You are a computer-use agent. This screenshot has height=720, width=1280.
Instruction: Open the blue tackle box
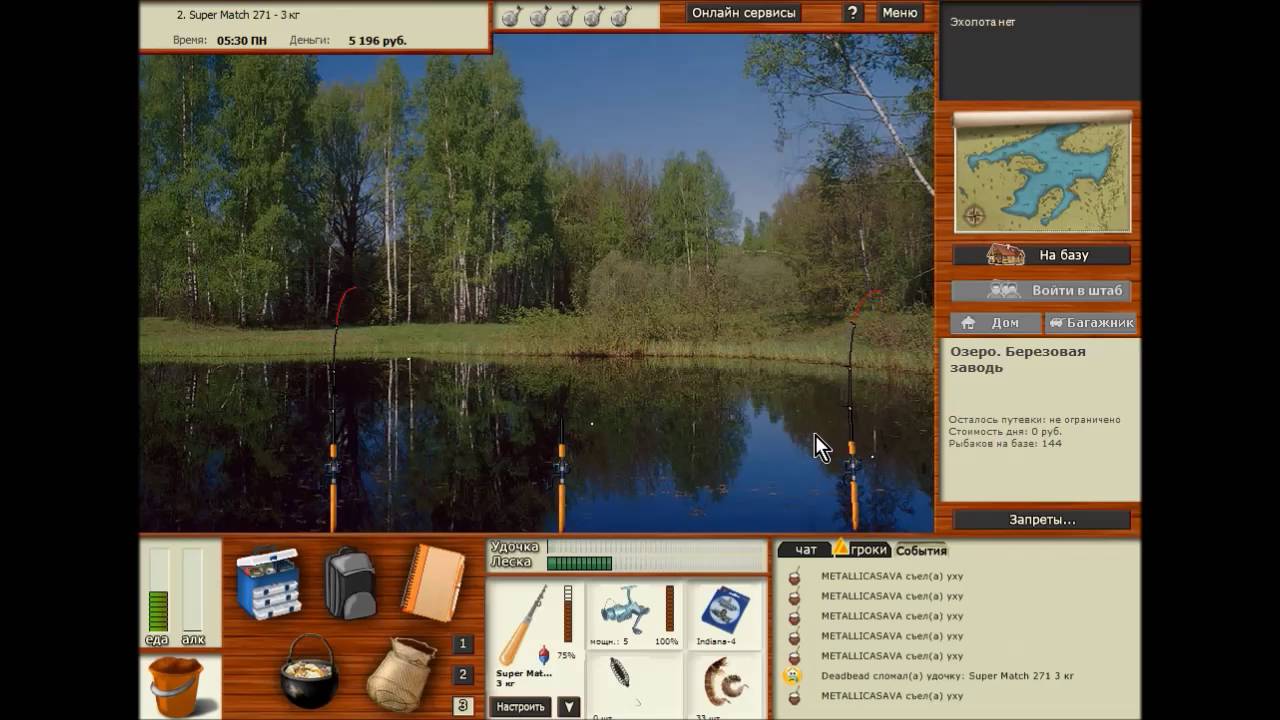click(x=269, y=584)
